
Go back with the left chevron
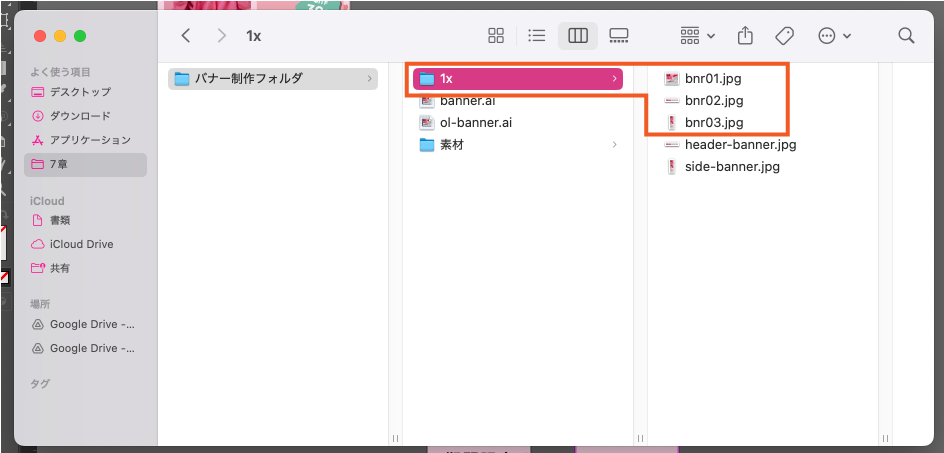click(186, 36)
